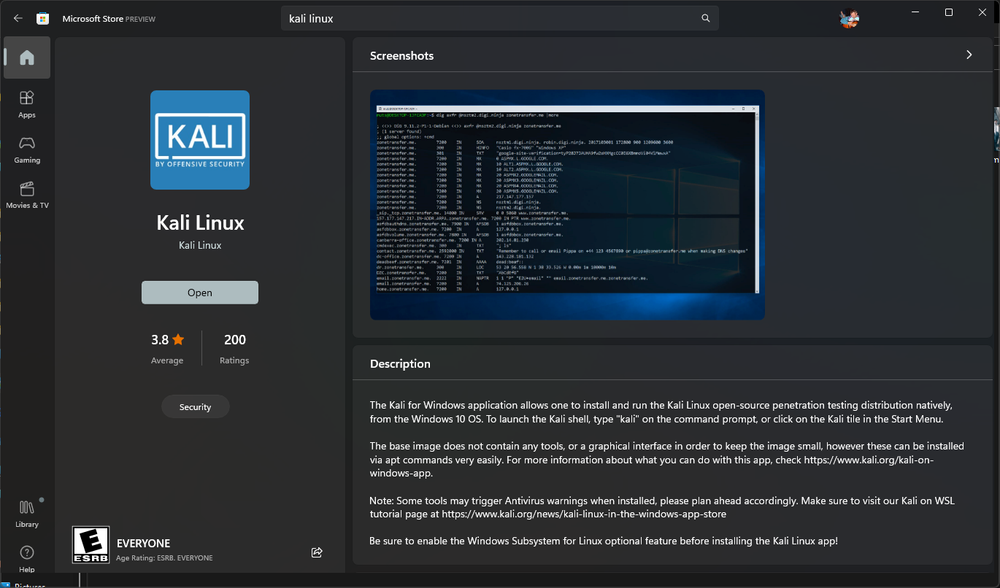The image size is (1000, 588).
Task: Click the Microsoft Store logo in the title bar
Action: click(40, 17)
